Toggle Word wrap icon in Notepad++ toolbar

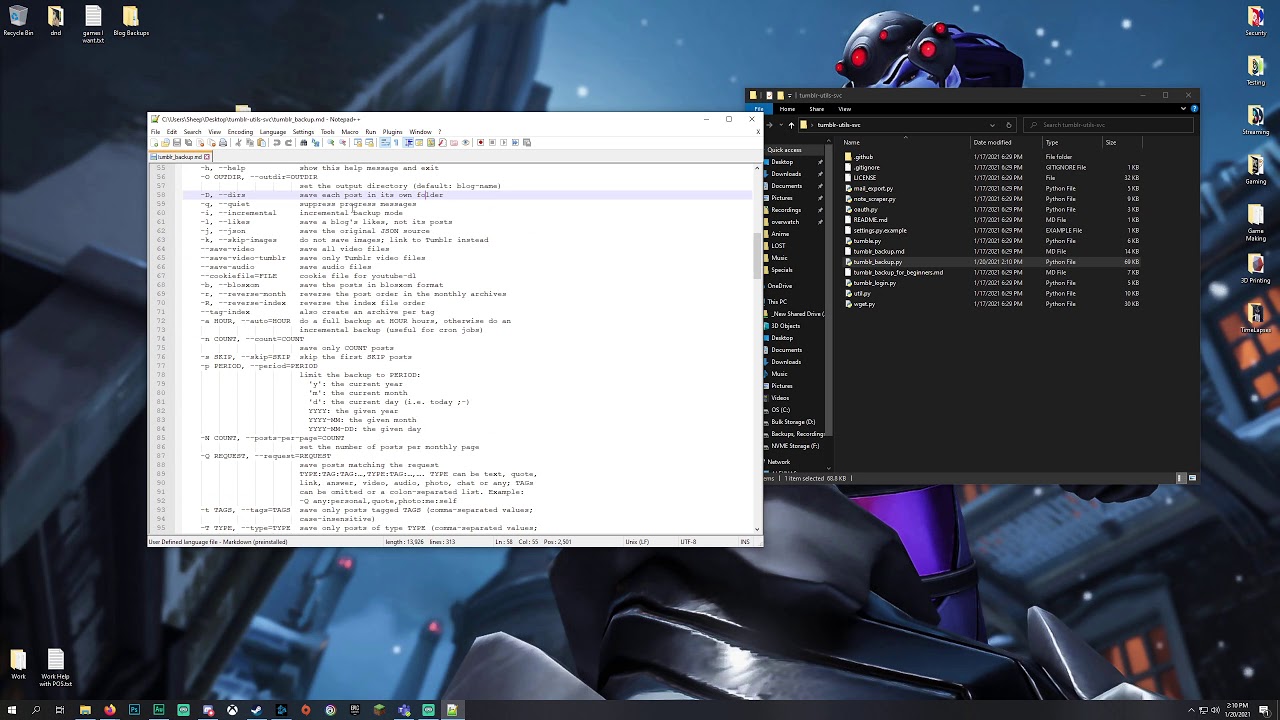coord(386,142)
